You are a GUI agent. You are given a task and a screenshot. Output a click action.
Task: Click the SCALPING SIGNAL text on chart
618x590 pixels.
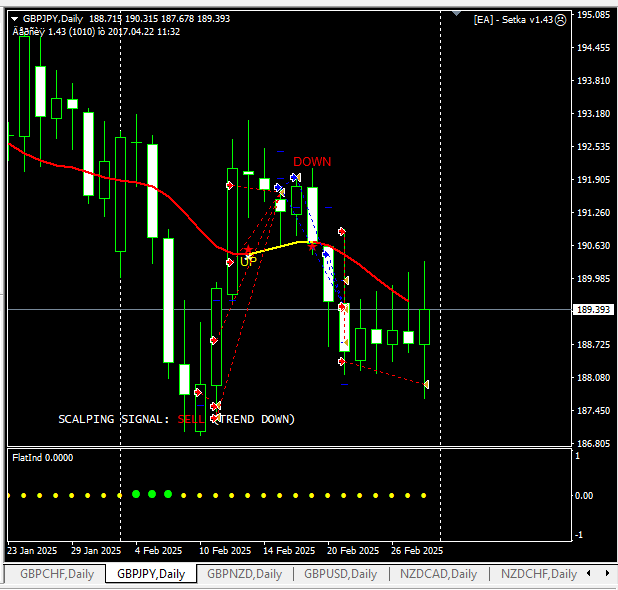(x=114, y=419)
